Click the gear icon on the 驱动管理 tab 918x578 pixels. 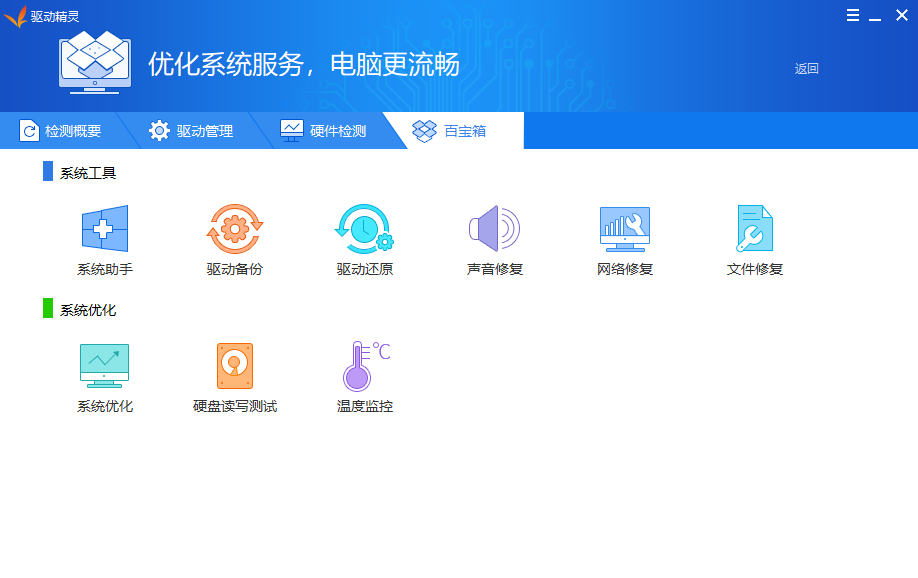(x=159, y=130)
